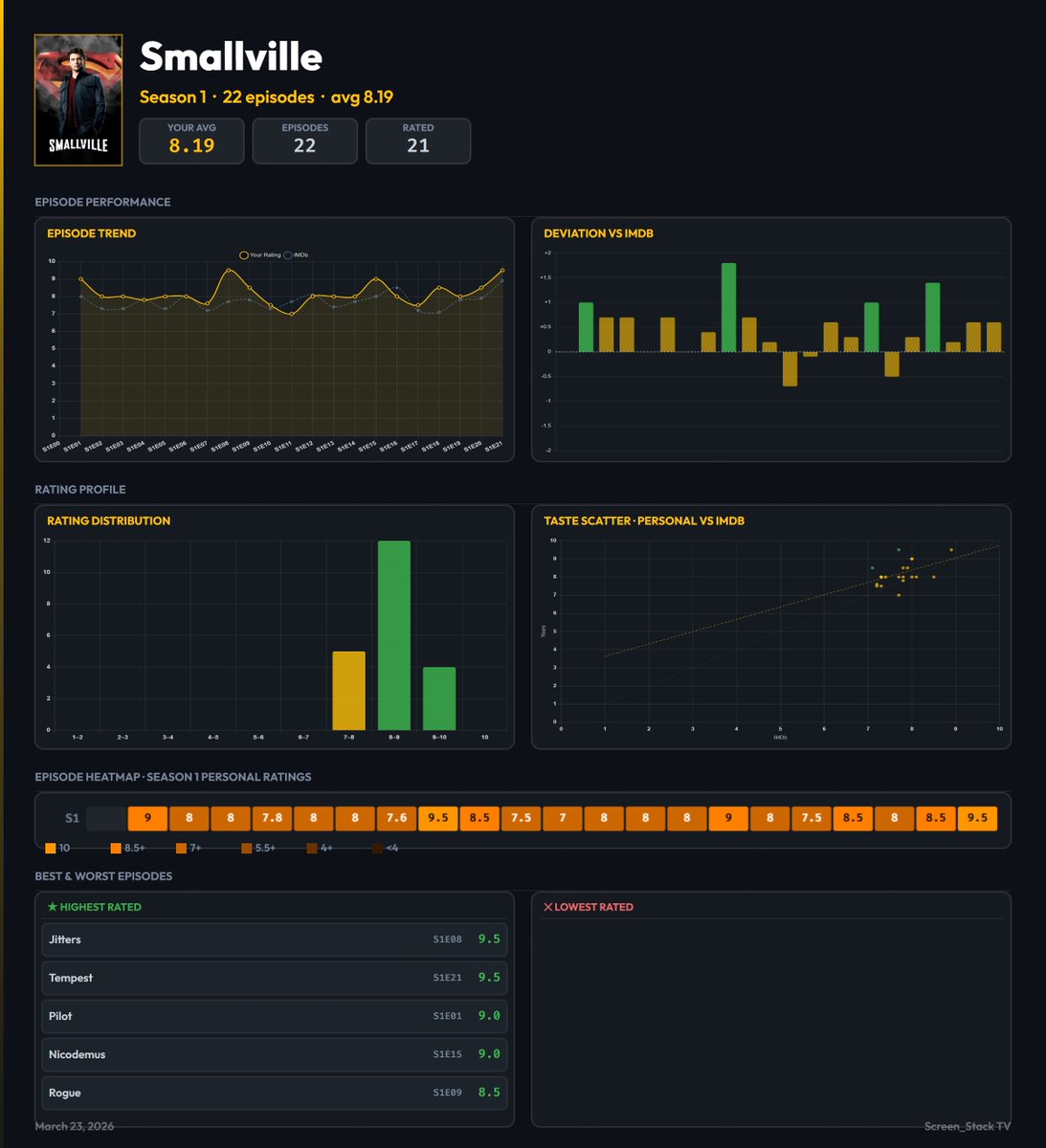Click the BEST & WORST EPISODES label
The image size is (1046, 1148).
click(x=103, y=876)
